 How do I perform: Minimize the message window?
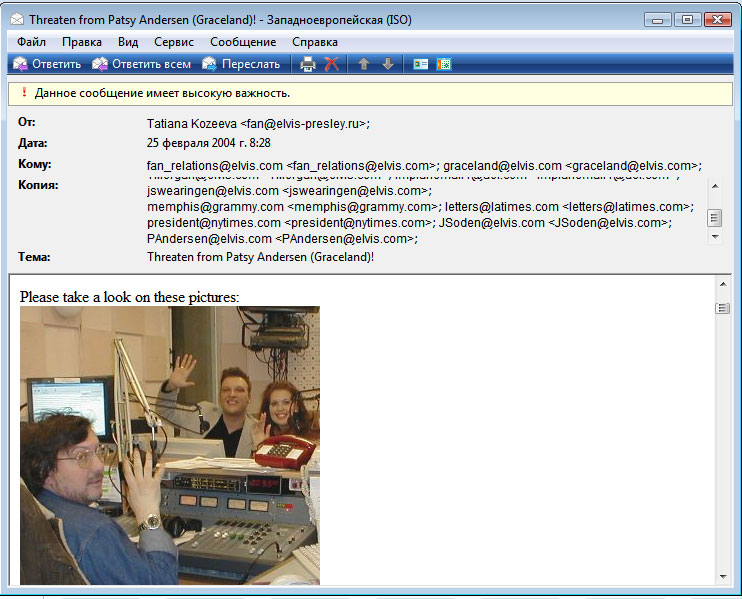[x=657, y=20]
